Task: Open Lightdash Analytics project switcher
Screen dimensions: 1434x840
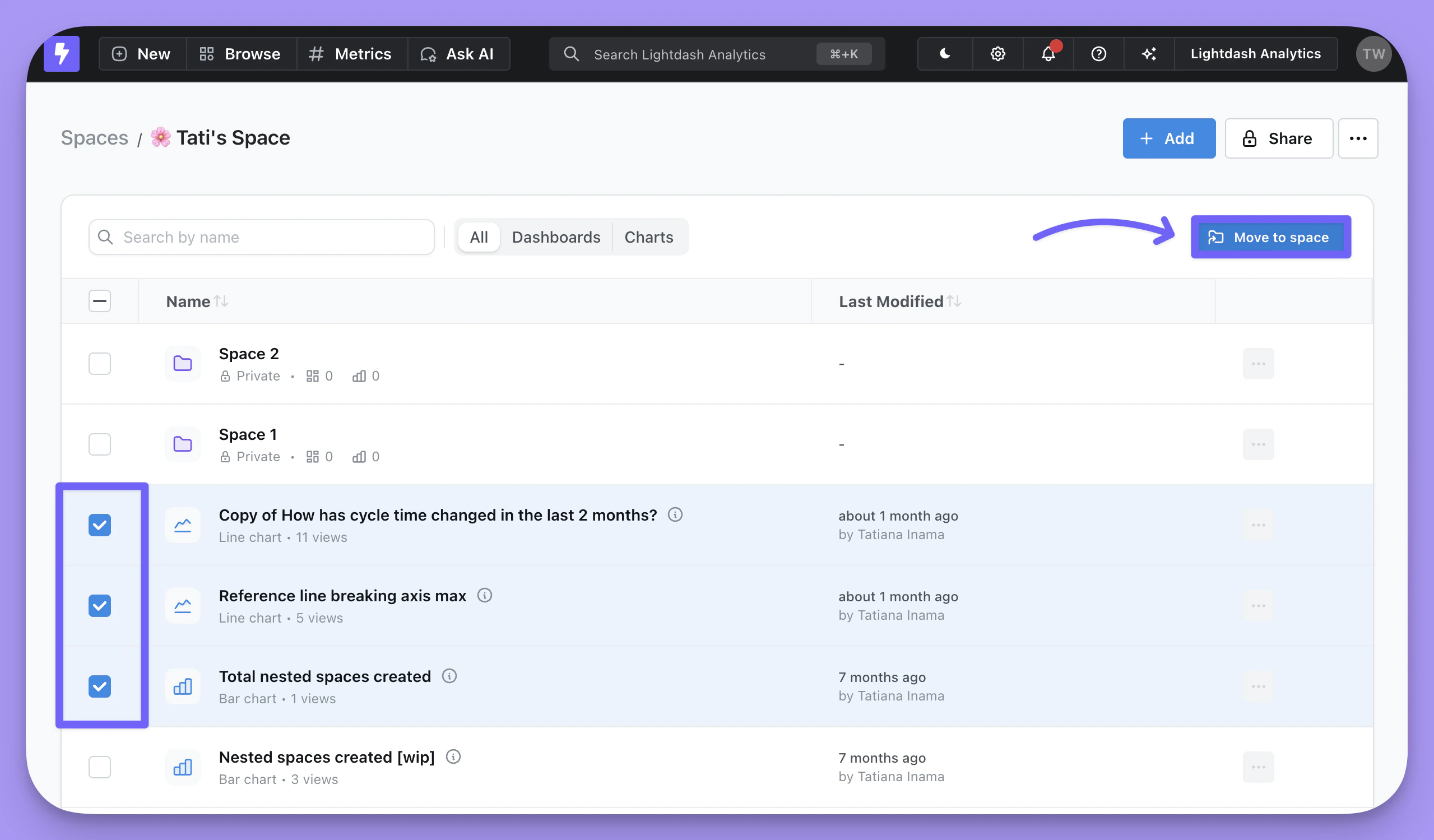Action: point(1255,54)
